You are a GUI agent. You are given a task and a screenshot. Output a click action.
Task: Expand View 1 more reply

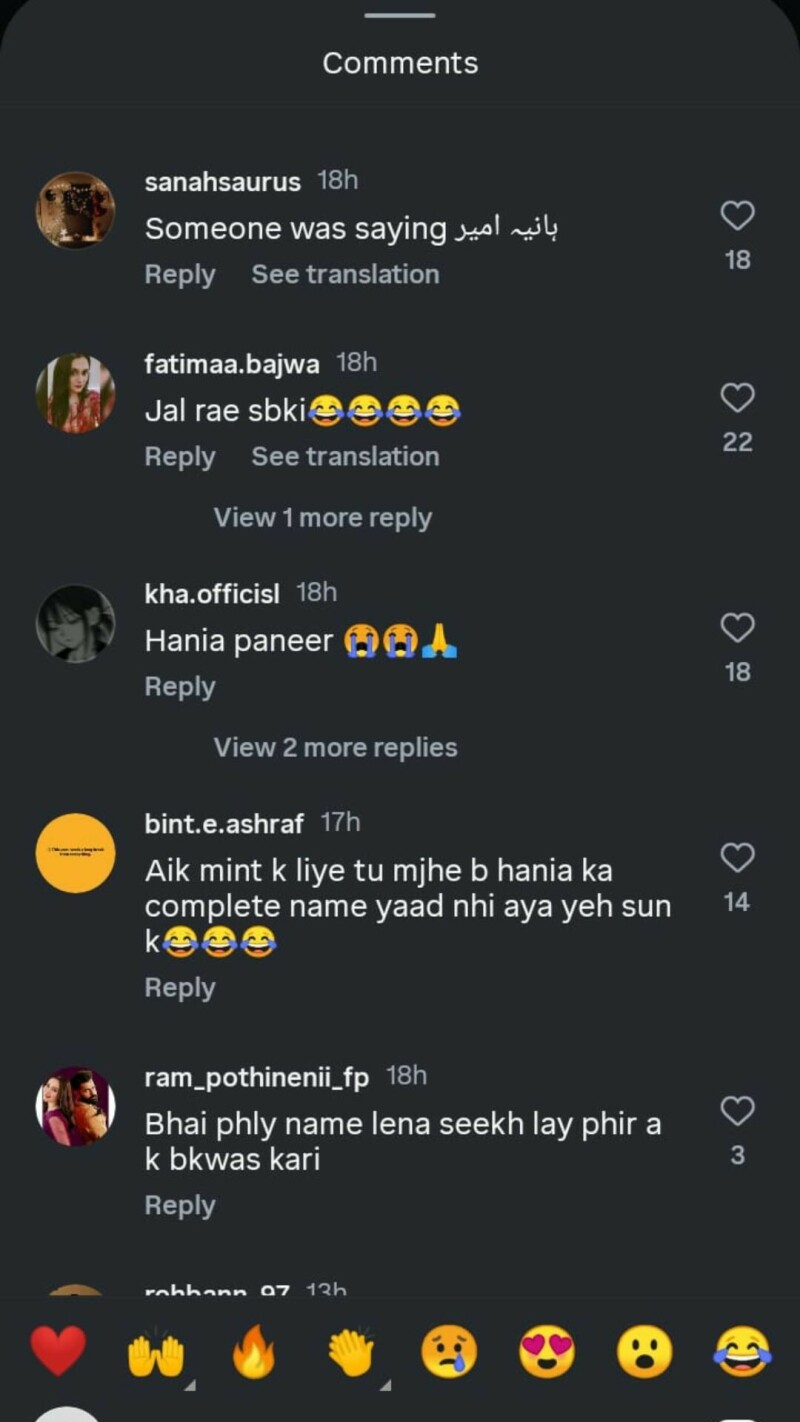(x=322, y=518)
